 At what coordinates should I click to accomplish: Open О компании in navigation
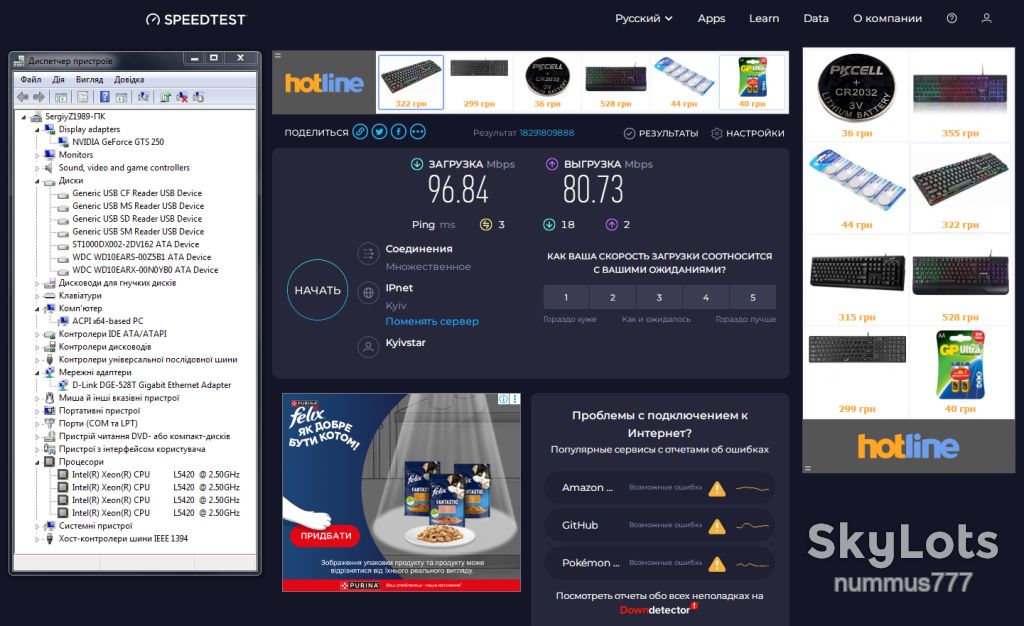click(888, 18)
